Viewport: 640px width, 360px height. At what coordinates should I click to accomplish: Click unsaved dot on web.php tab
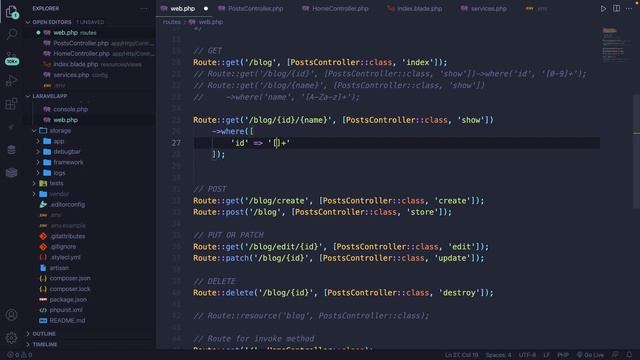[206, 9]
